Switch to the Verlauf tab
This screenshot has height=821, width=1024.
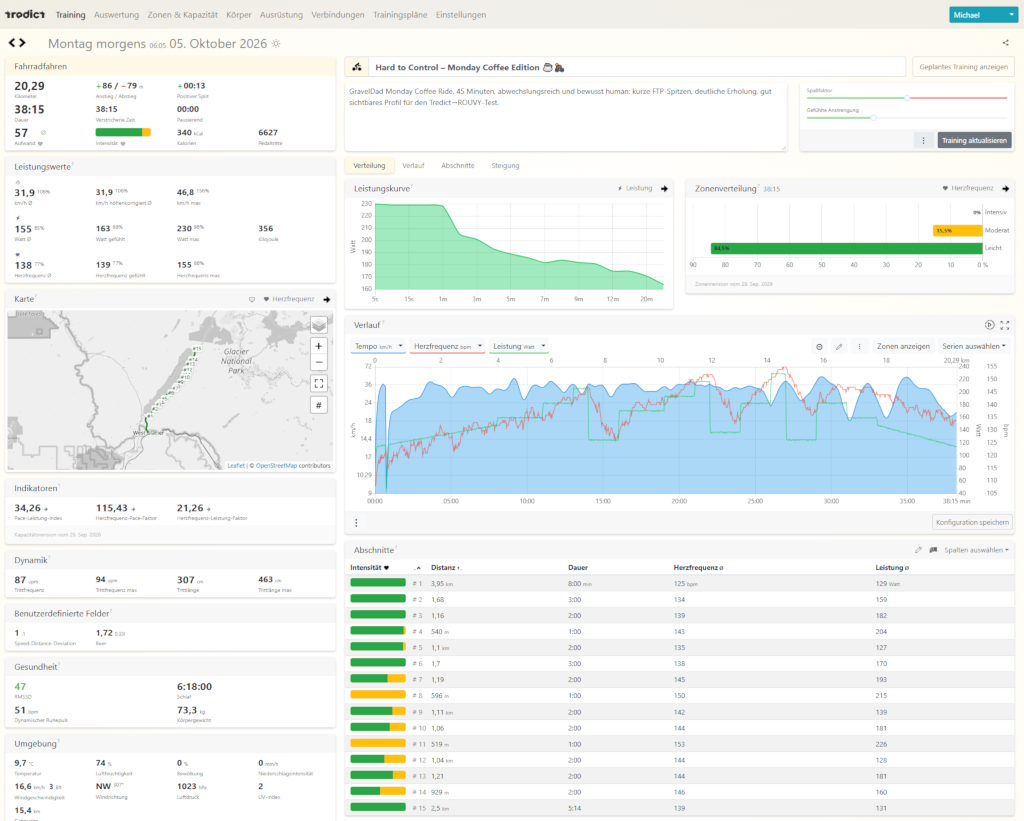click(413, 165)
